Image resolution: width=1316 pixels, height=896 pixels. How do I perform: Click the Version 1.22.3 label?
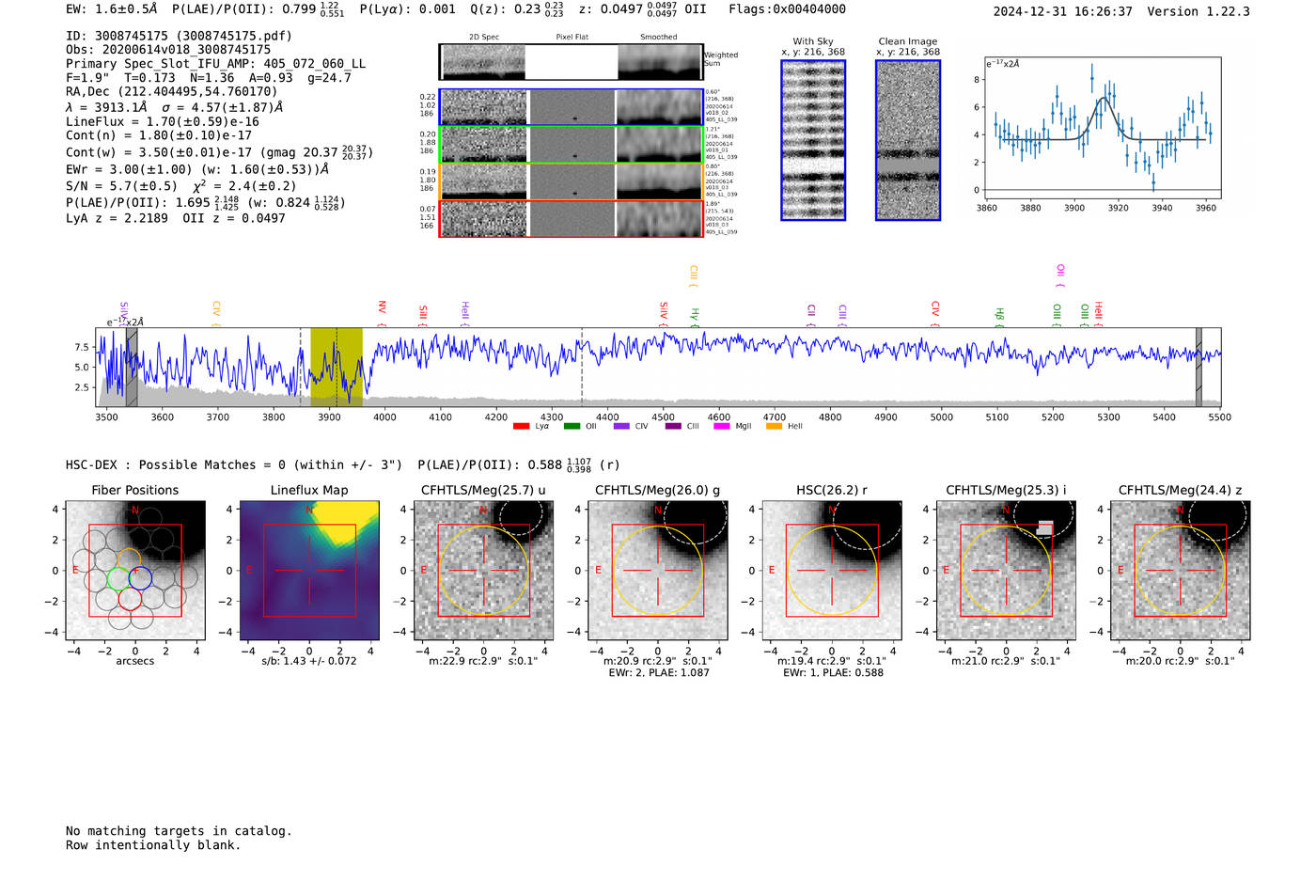[x=1198, y=11]
